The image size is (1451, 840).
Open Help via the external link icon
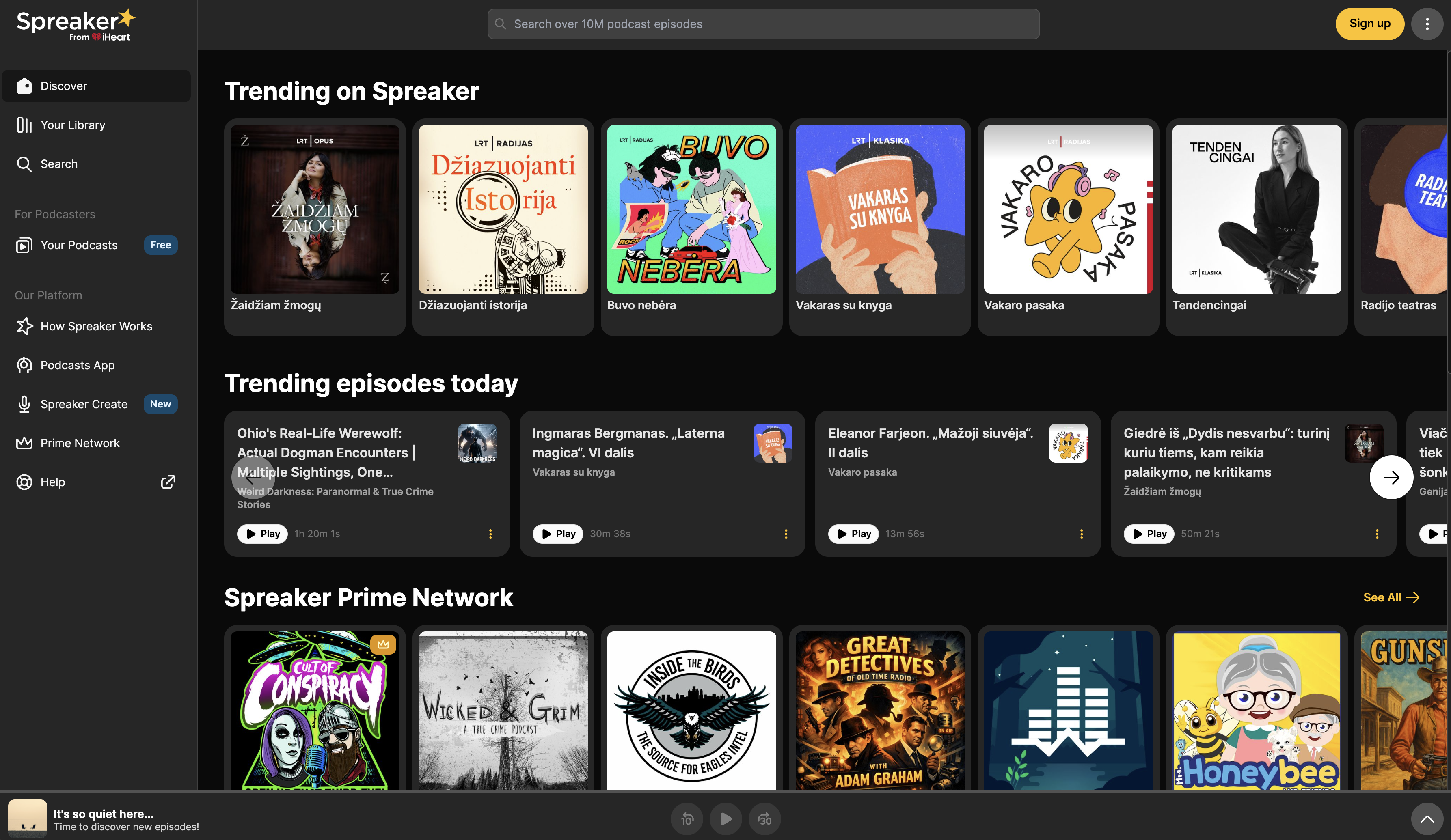pos(168,482)
